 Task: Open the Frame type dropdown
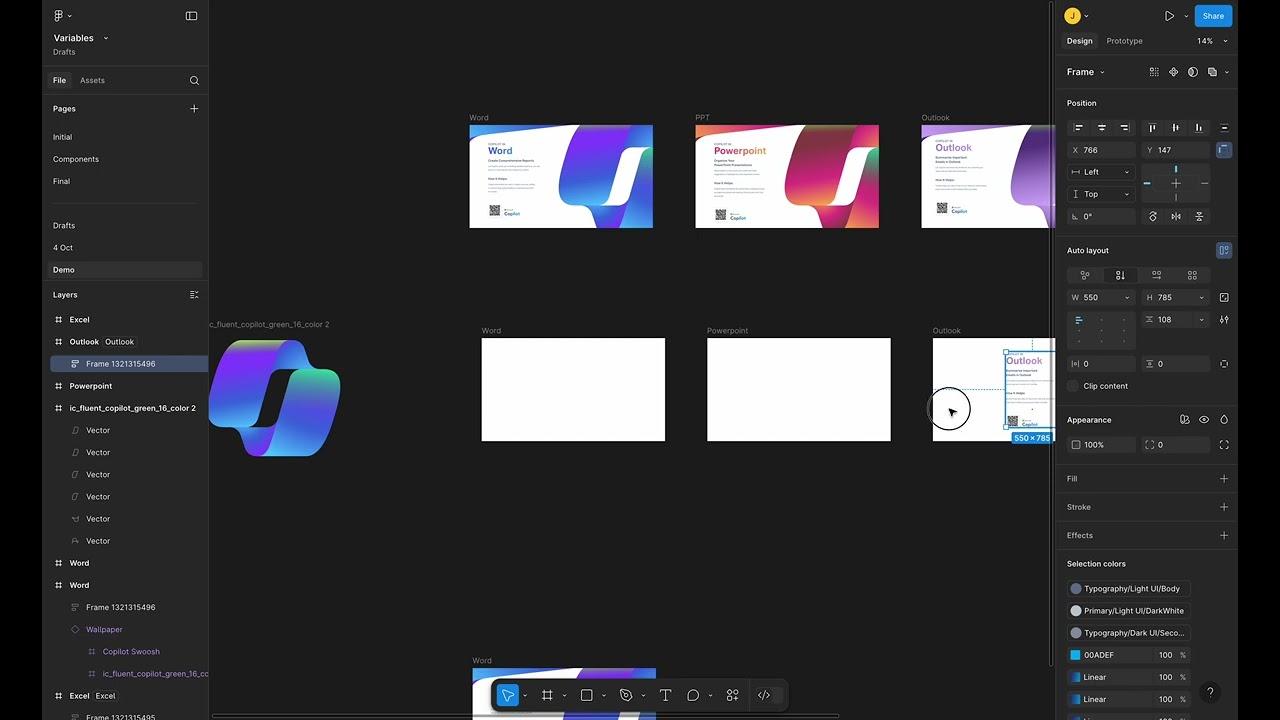tap(1086, 72)
